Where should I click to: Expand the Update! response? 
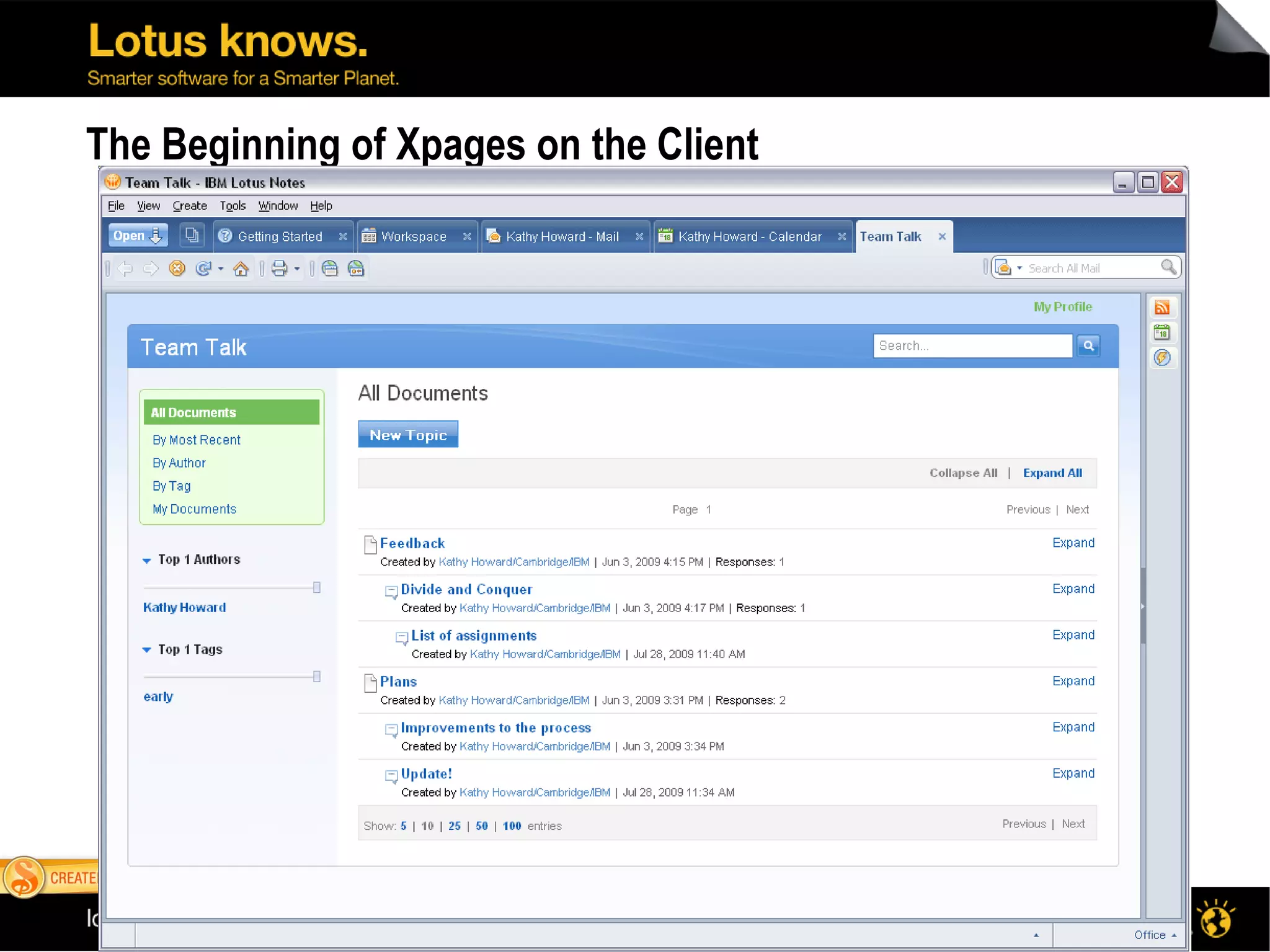click(x=1073, y=774)
